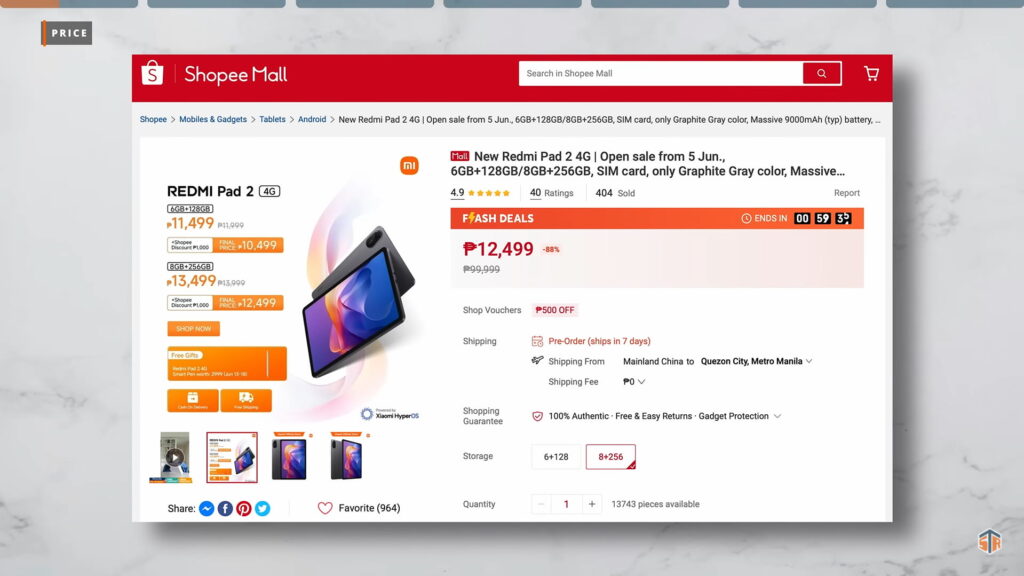Select the 6+128 storage option
1024x576 pixels.
[556, 456]
